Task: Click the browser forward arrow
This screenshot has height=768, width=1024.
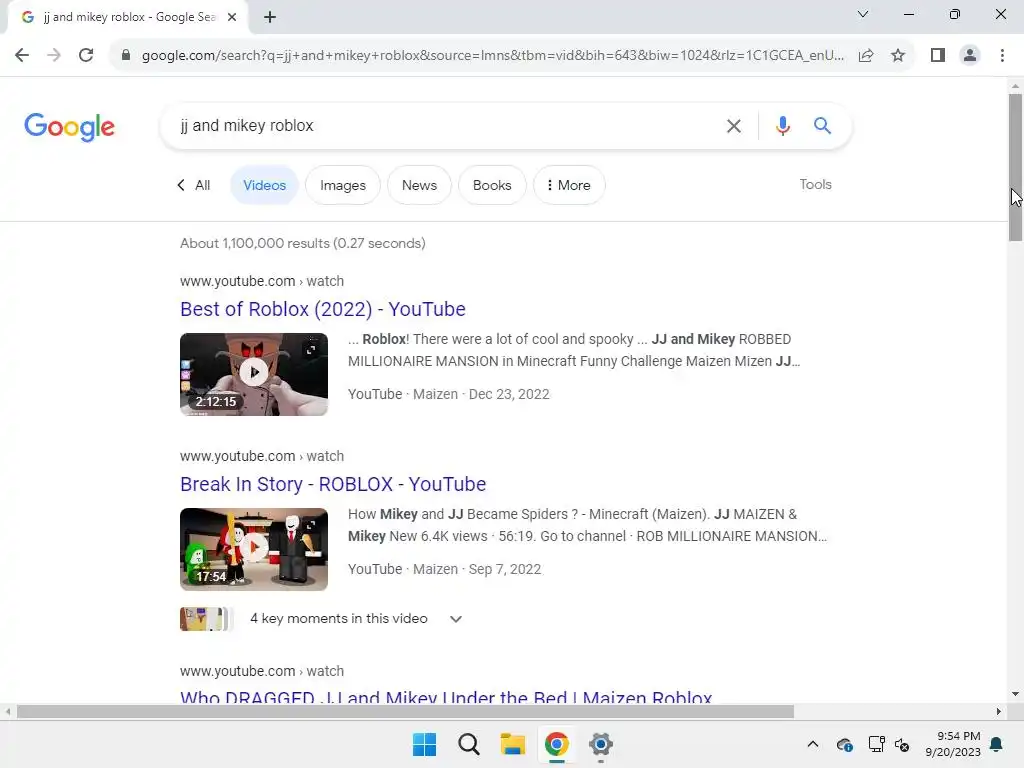Action: (54, 55)
